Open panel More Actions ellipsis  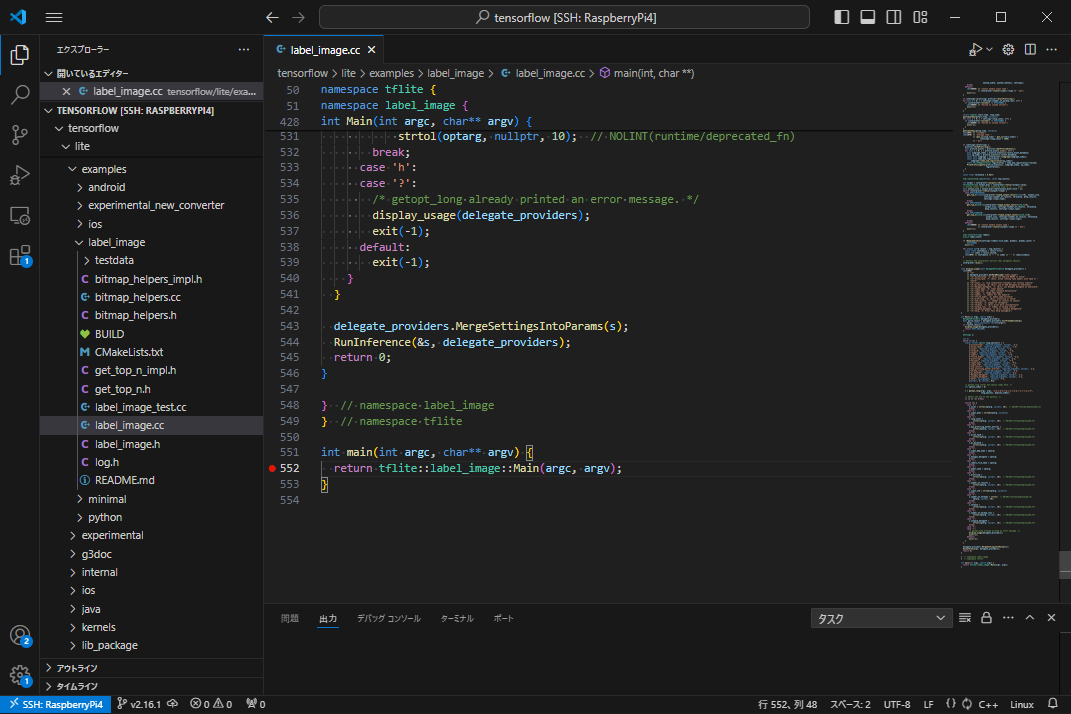pos(1008,618)
